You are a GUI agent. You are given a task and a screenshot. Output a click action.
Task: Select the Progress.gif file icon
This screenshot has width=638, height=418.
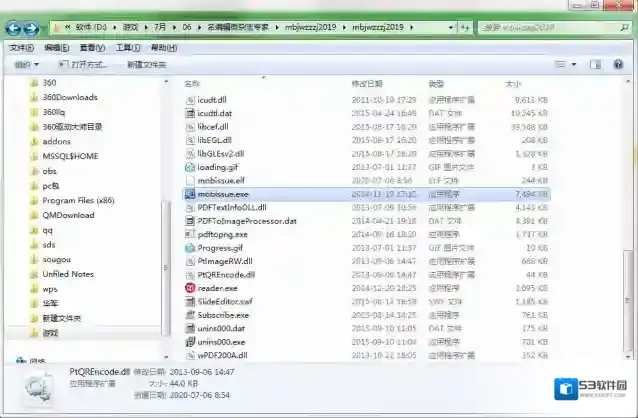coord(190,248)
